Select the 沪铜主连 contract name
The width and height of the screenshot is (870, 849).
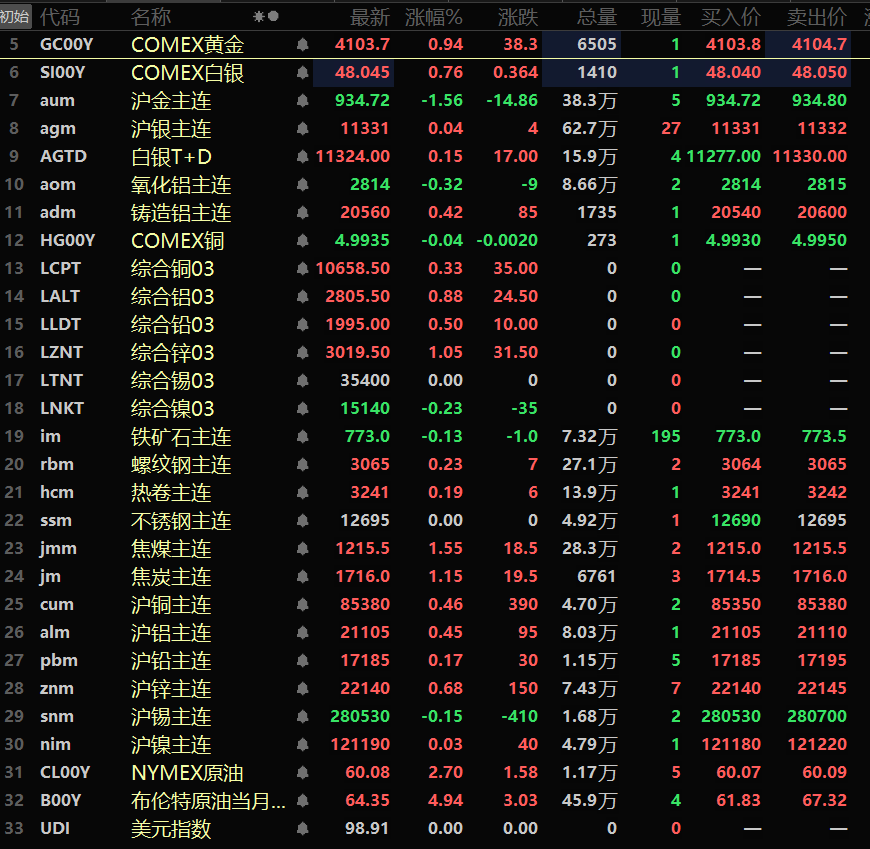171,605
